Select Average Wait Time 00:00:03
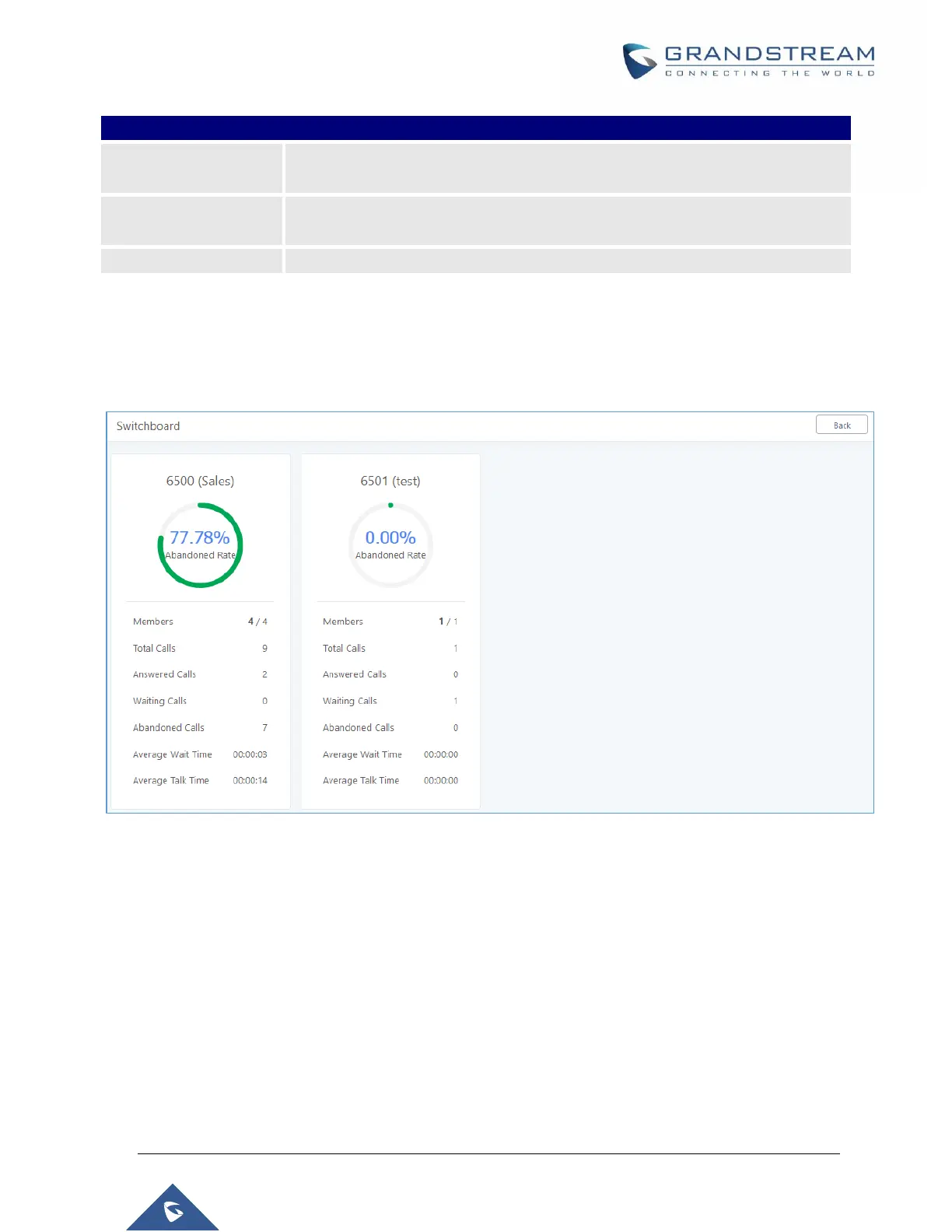 (250, 754)
